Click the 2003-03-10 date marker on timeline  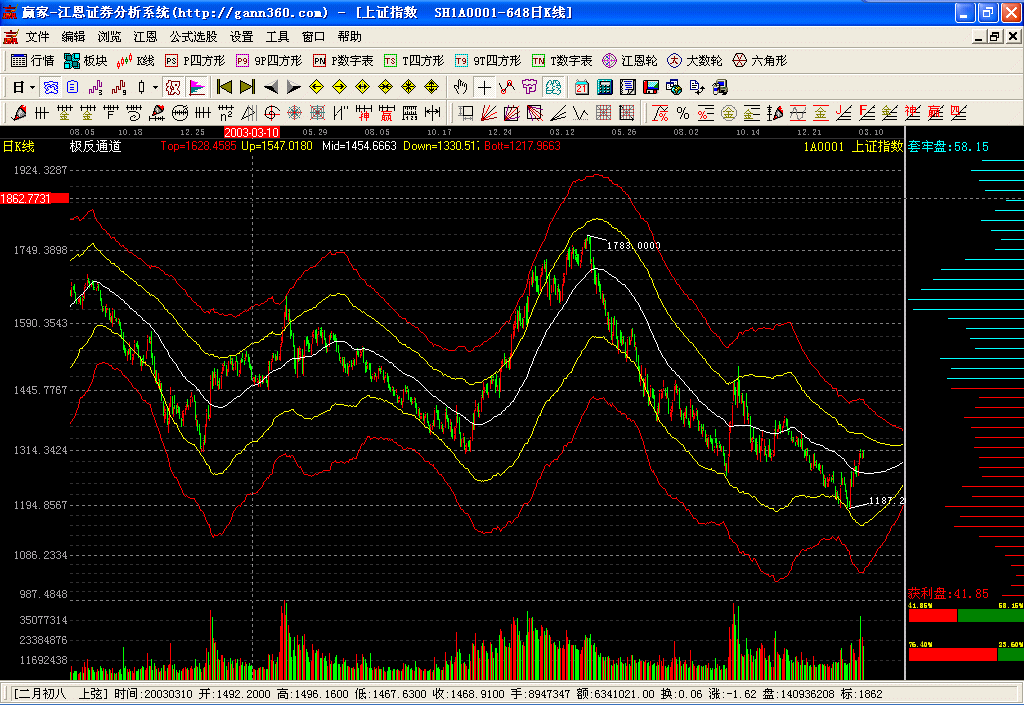[x=252, y=132]
